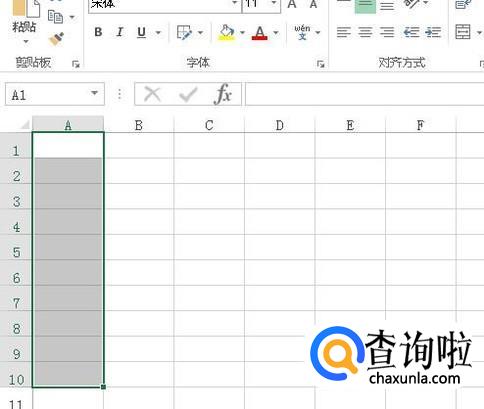This screenshot has width=484, height=409.
Task: Toggle Bold formatting
Action: (98, 32)
